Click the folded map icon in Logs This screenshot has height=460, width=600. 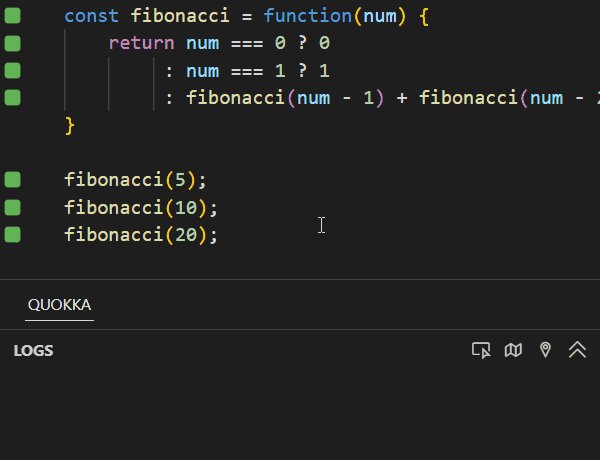coord(513,350)
